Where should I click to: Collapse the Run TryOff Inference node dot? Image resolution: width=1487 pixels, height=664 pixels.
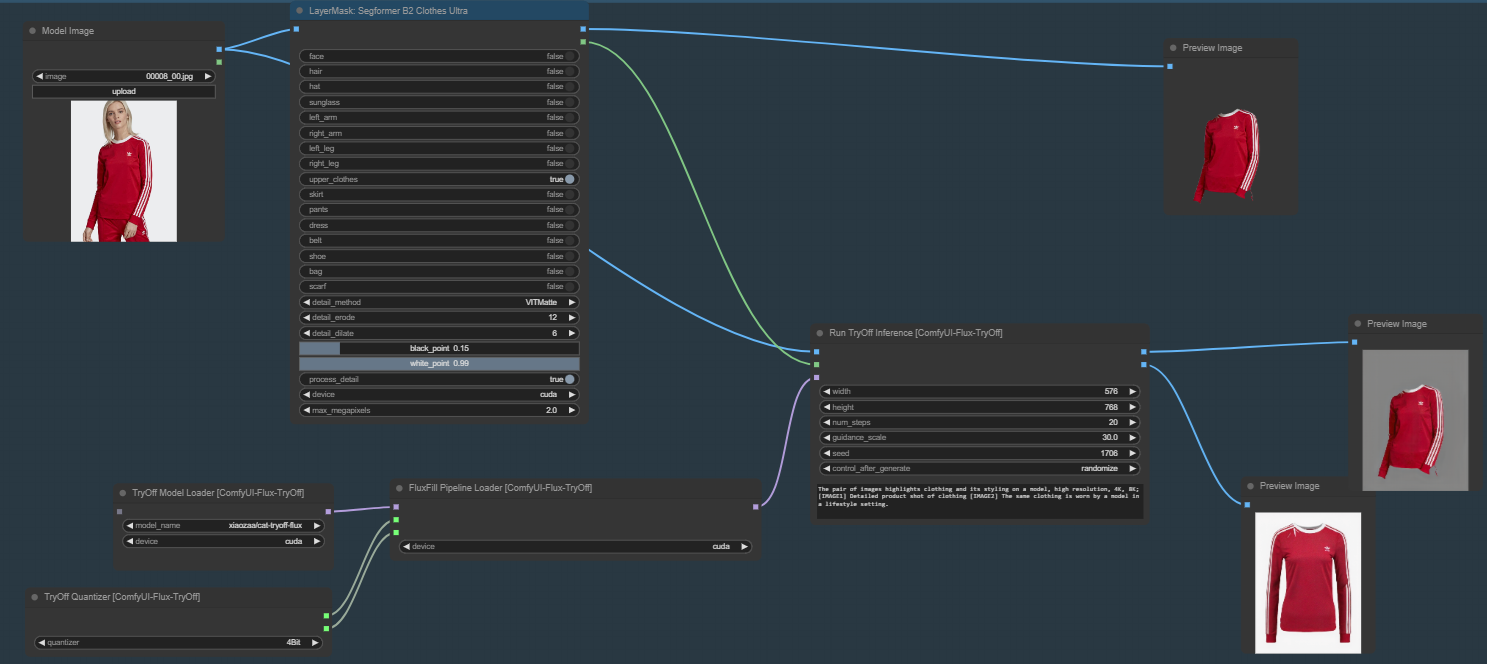click(821, 332)
